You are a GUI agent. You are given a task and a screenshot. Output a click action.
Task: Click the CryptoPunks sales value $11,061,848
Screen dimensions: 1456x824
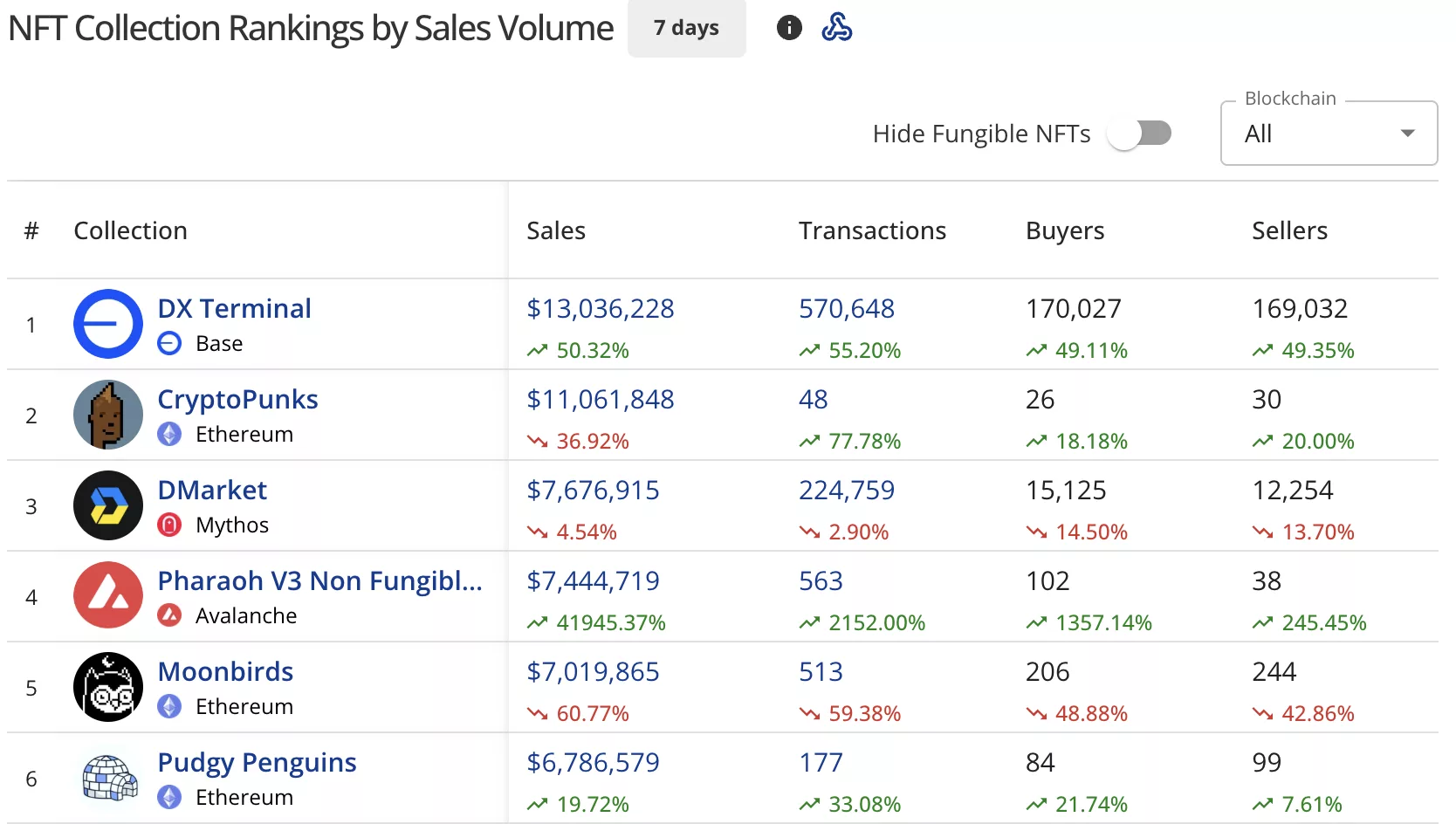coord(600,399)
